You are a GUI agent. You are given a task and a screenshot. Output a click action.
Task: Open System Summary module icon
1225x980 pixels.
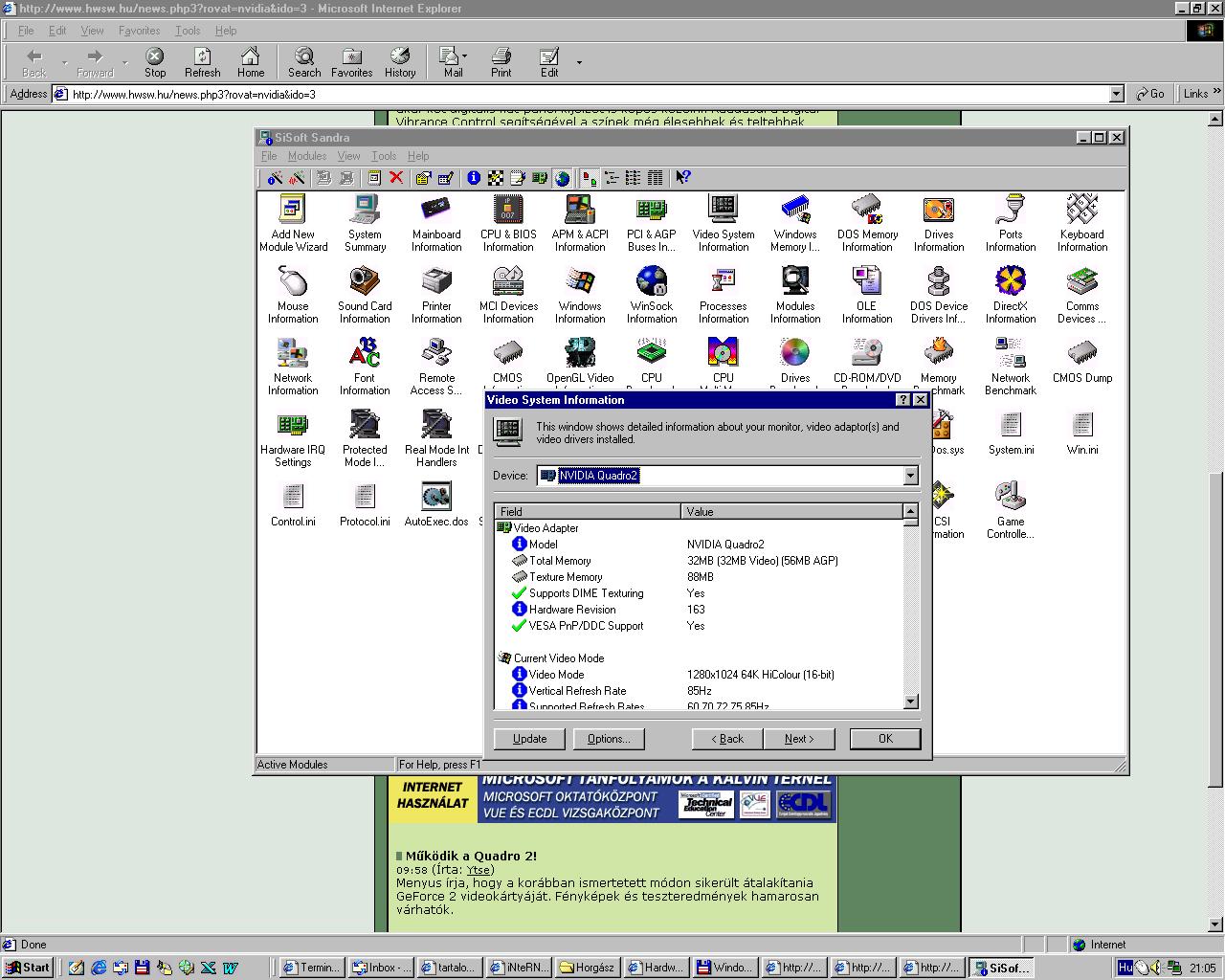(365, 222)
